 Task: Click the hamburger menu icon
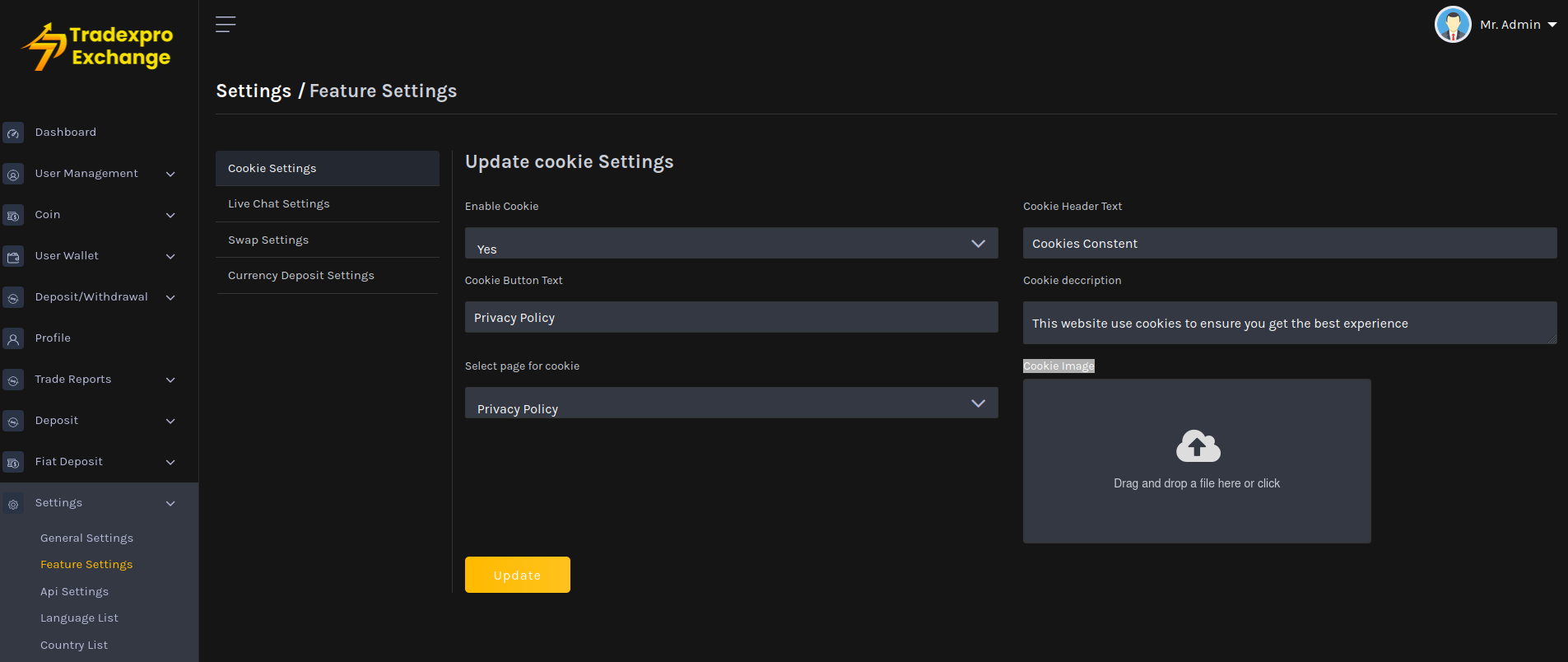coord(226,25)
